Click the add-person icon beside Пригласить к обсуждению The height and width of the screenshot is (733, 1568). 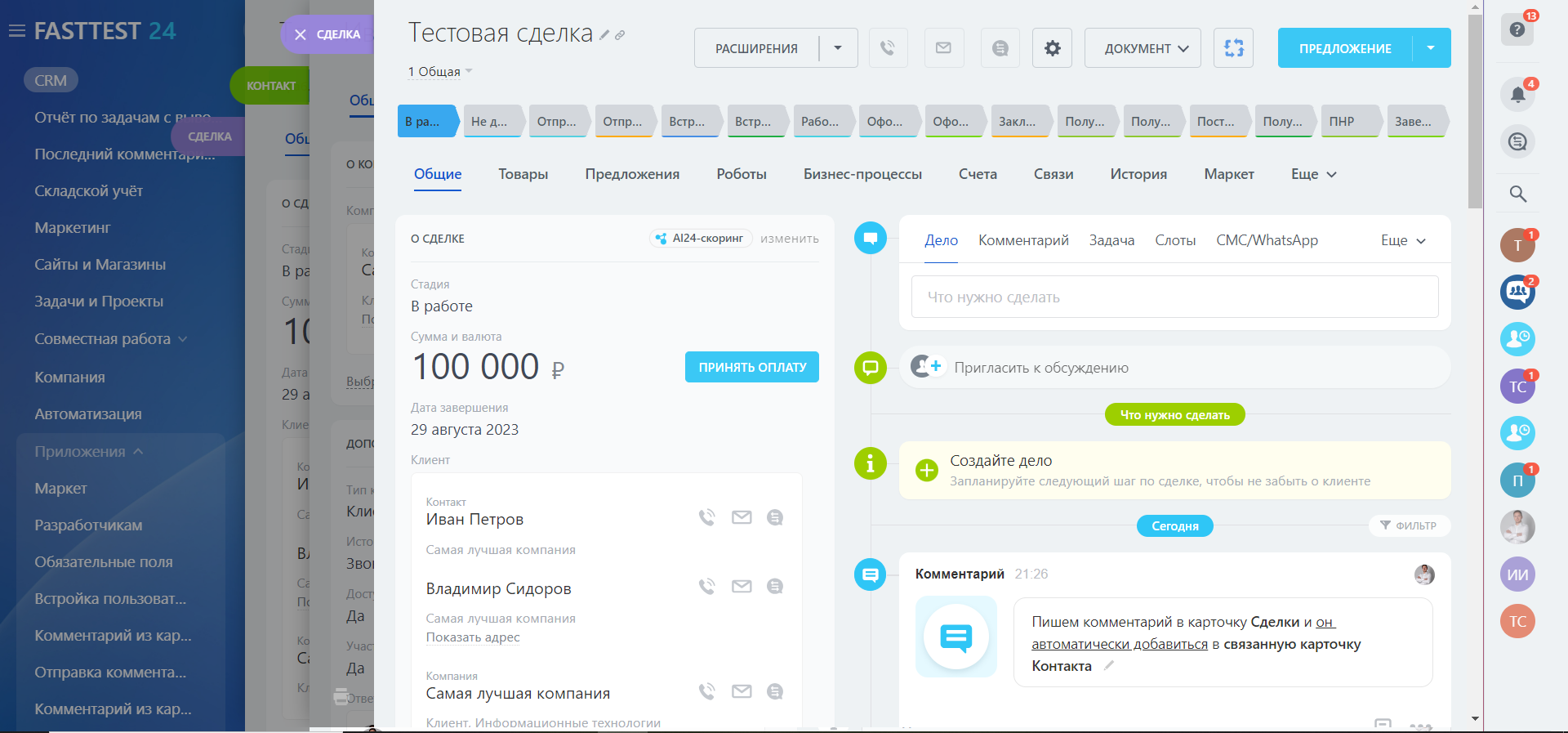(926, 367)
